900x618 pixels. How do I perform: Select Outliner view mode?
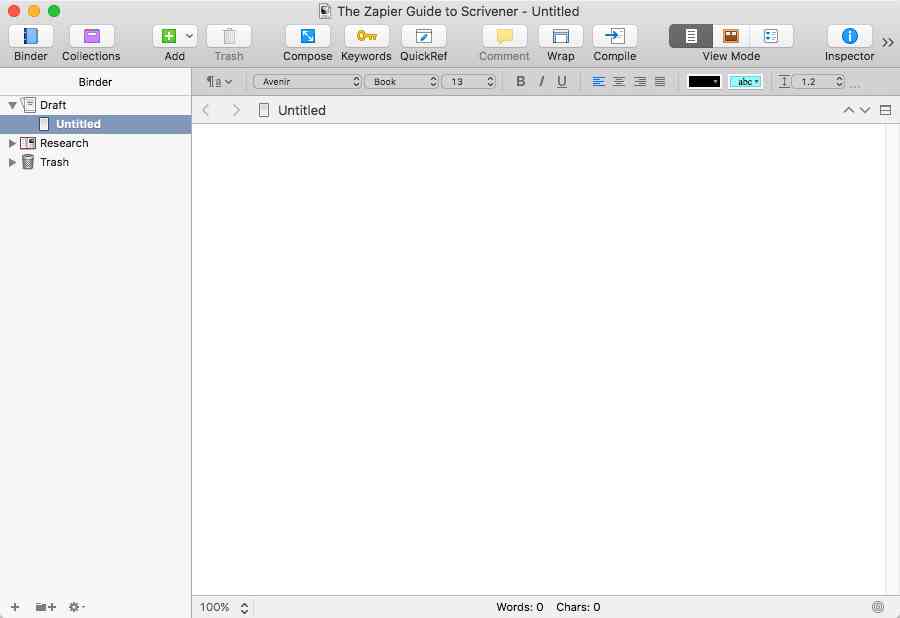(771, 36)
